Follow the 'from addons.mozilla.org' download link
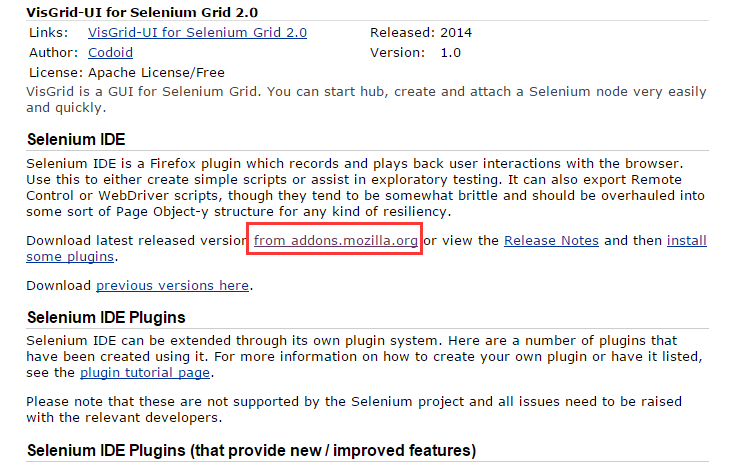Viewport: 737px width, 466px height. click(336, 240)
